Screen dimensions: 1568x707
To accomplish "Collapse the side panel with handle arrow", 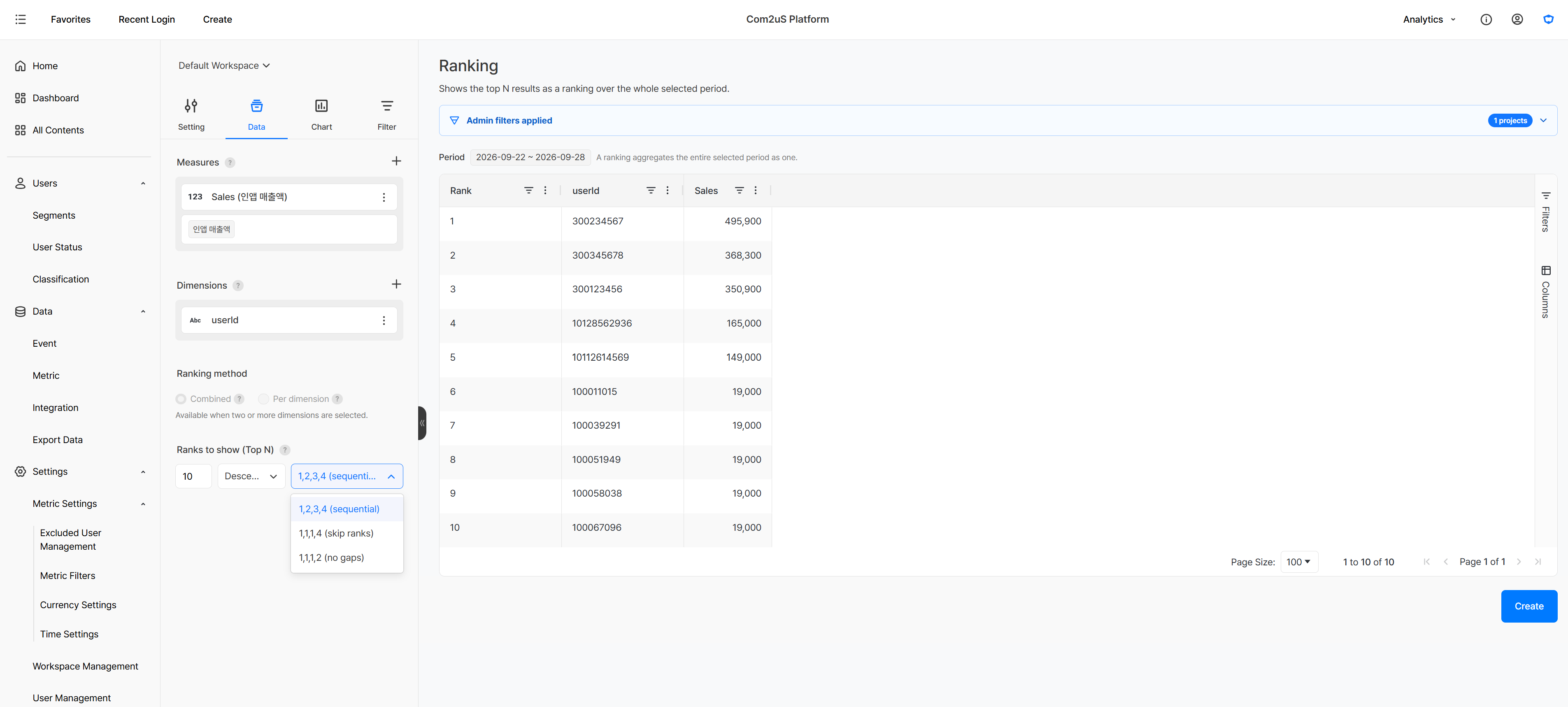I will click(x=422, y=423).
